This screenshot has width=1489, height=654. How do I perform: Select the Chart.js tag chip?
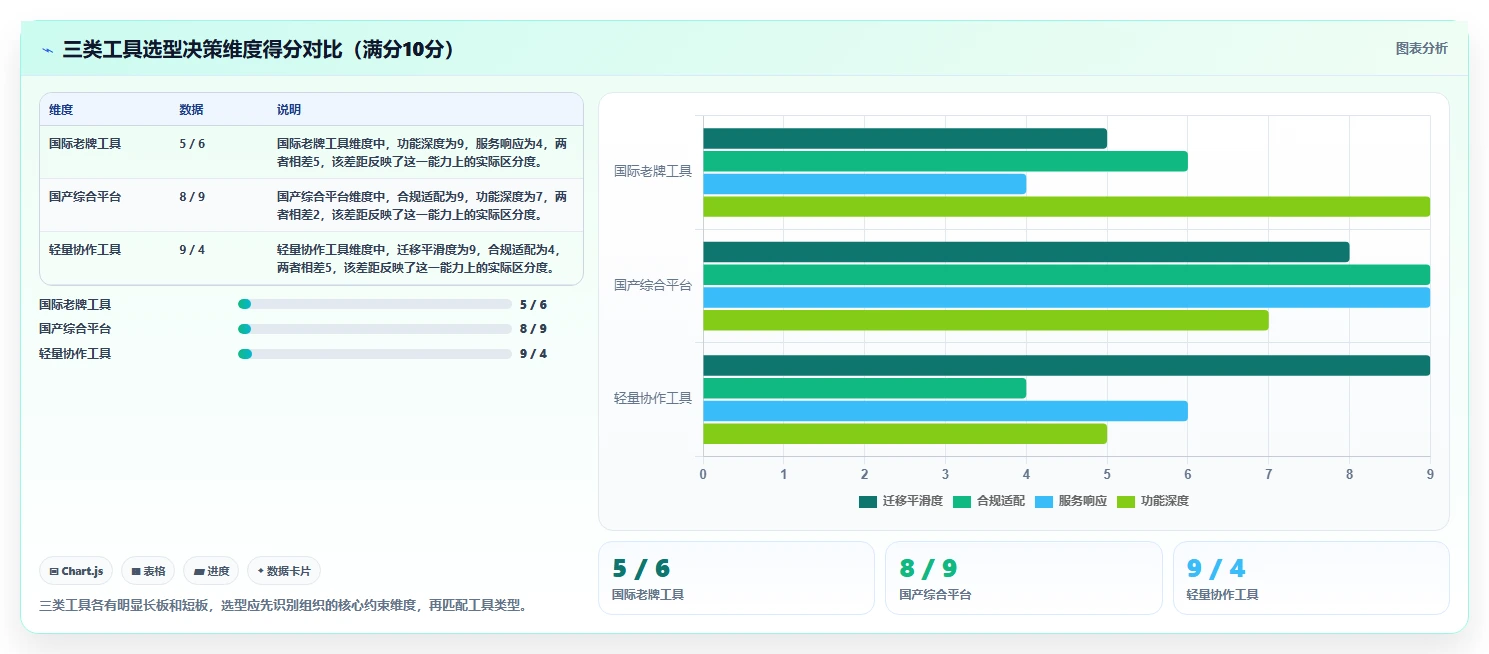click(x=77, y=571)
